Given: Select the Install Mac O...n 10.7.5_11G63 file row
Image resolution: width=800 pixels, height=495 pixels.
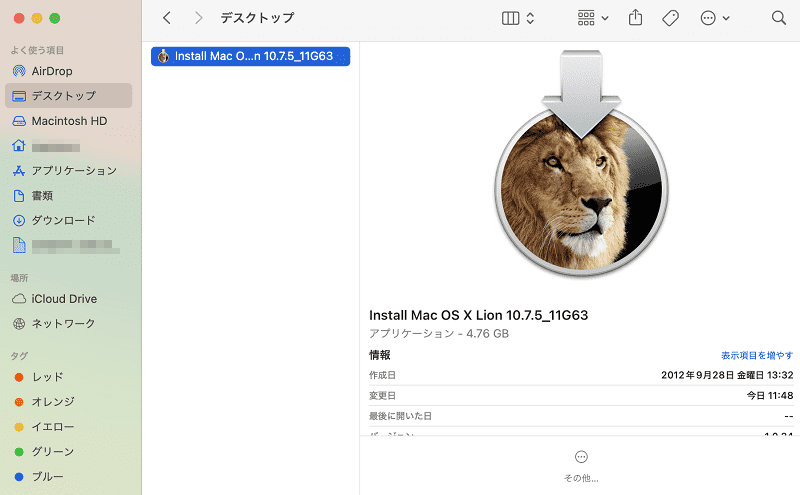Looking at the screenshot, I should (251, 56).
